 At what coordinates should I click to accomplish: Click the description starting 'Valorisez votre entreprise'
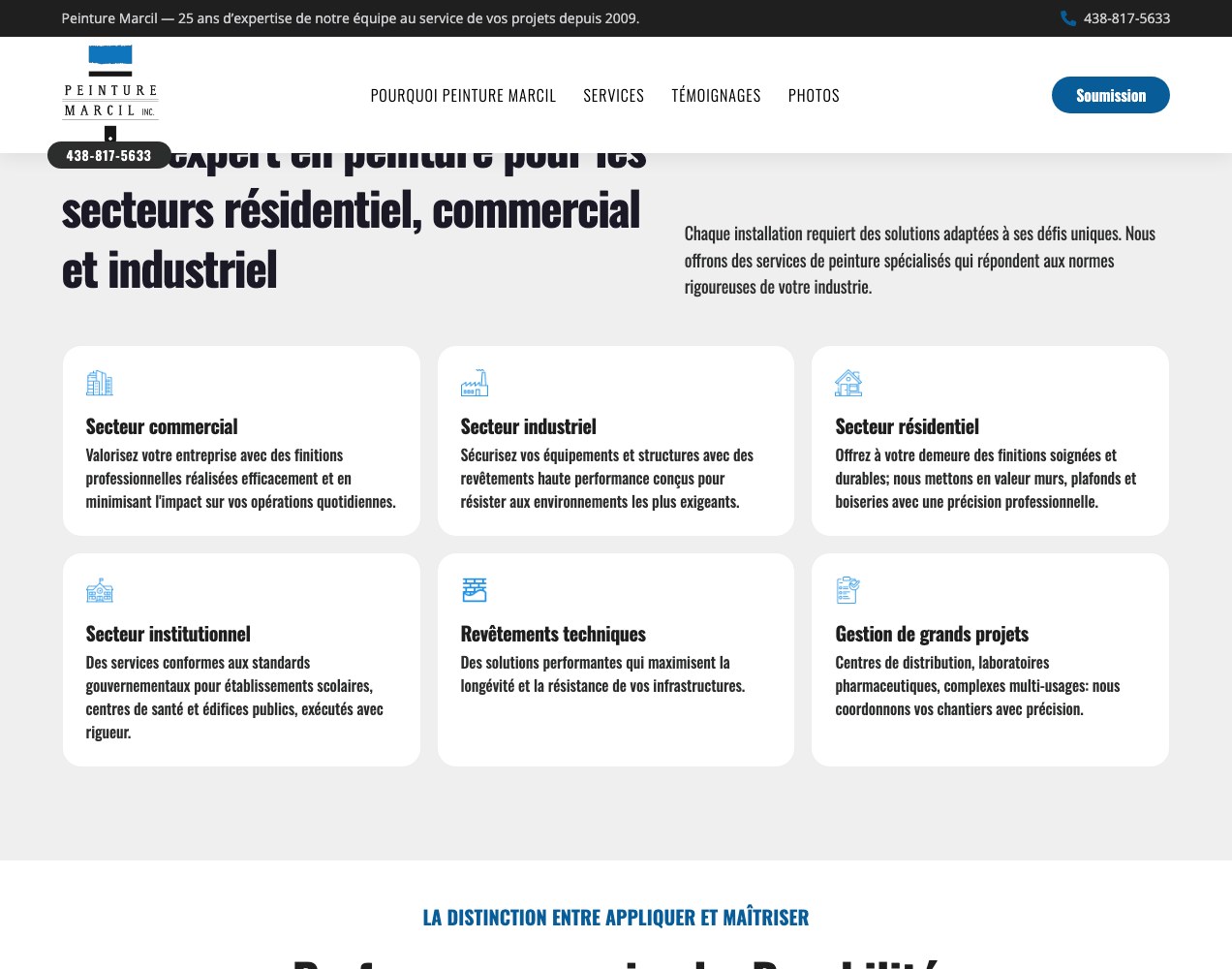coord(241,479)
